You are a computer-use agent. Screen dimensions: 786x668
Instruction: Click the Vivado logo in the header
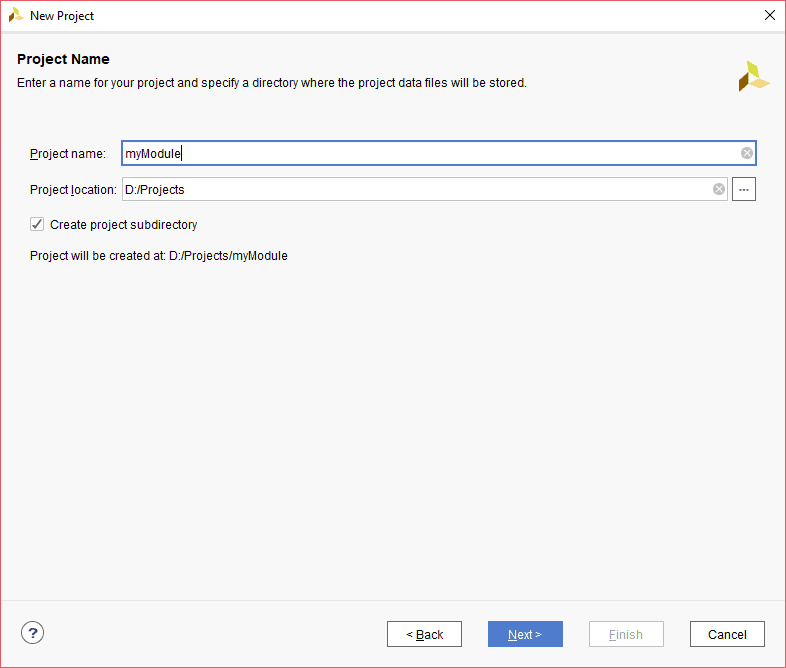[754, 77]
